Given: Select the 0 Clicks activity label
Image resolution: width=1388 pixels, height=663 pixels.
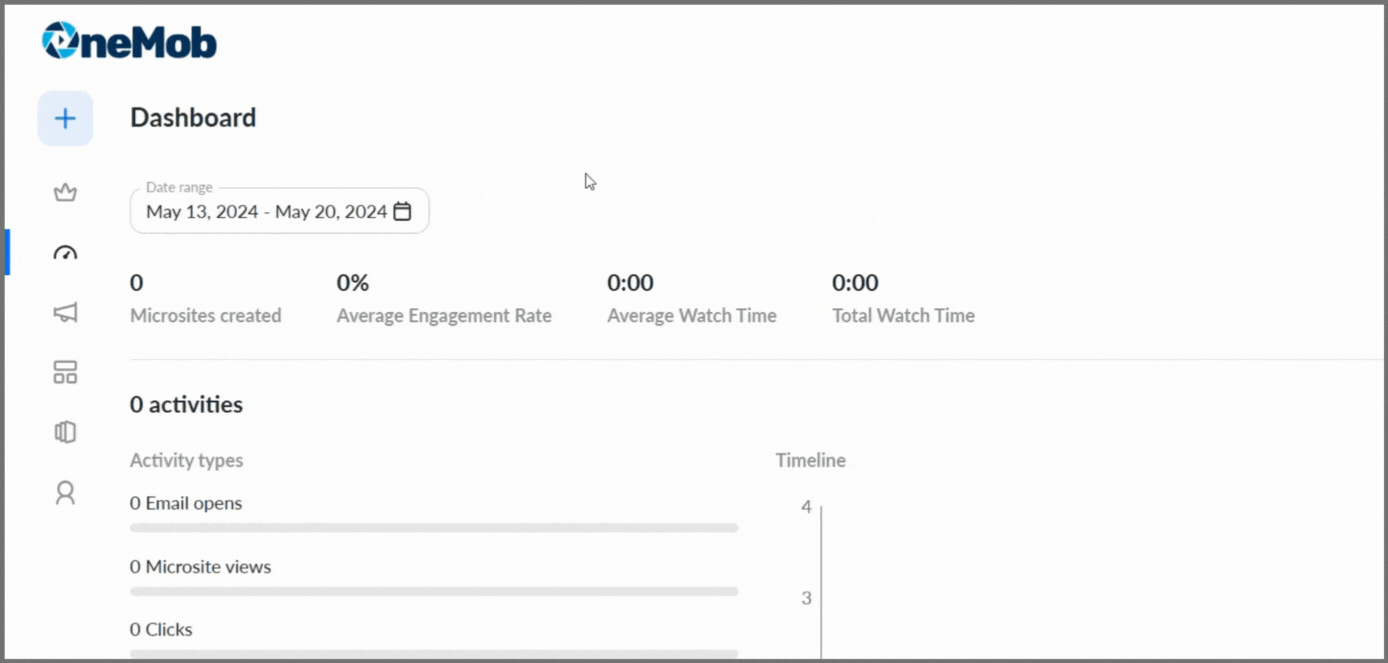Looking at the screenshot, I should 161,629.
